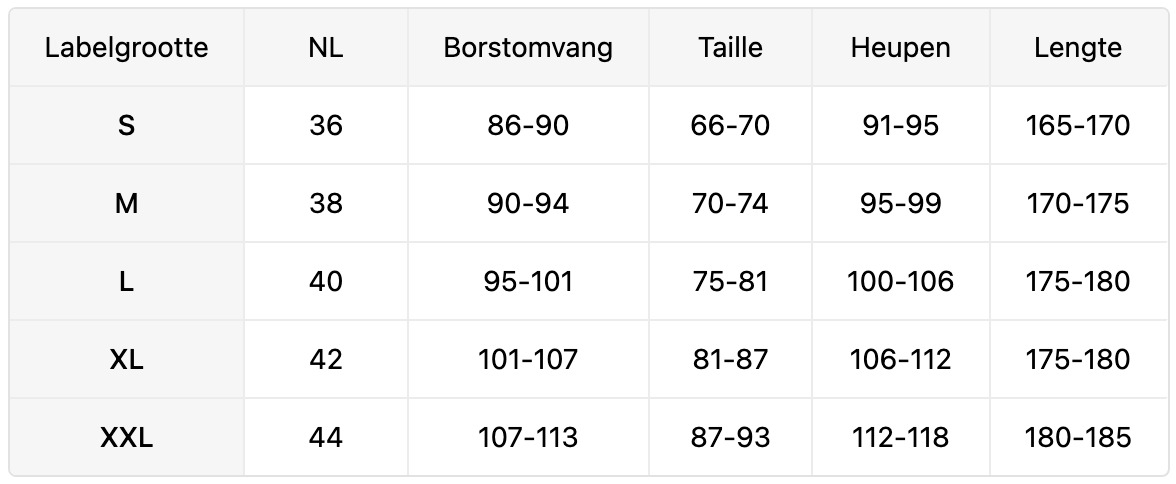Viewport: 1176px width, 484px height.
Task: Click the XL size row label
Action: 127,360
